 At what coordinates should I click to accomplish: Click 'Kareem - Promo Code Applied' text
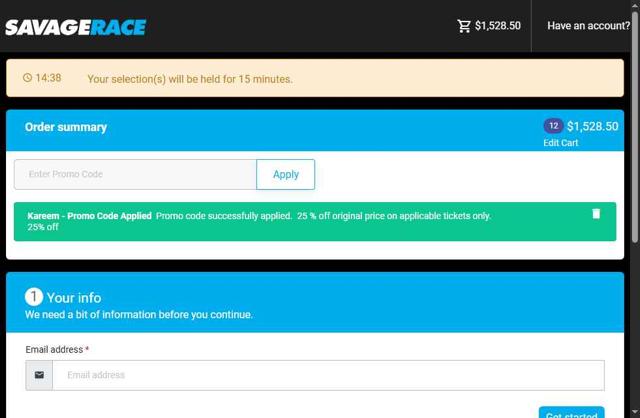pos(89,216)
